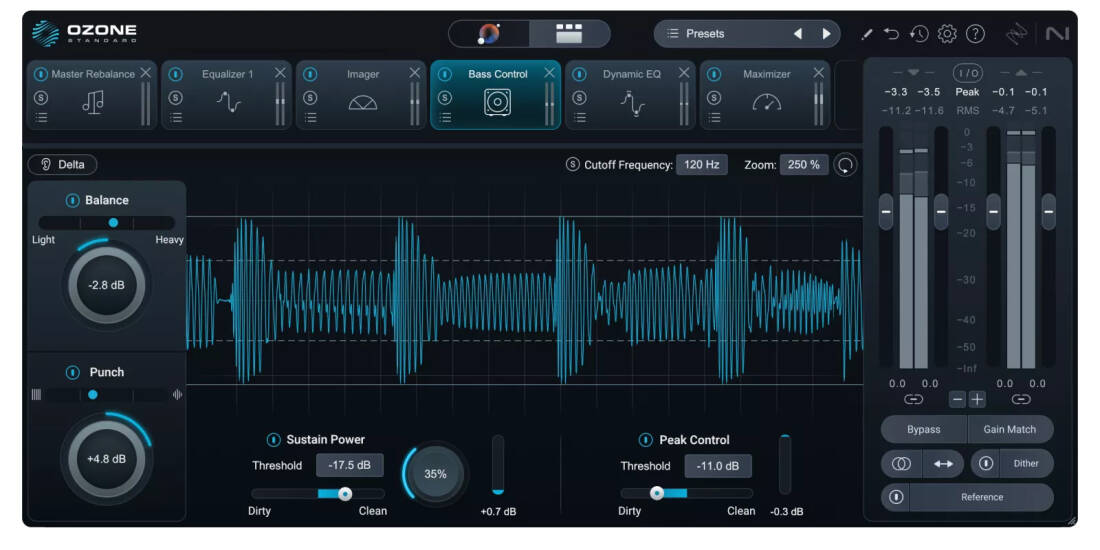Viewport: 1100px width, 550px height.
Task: Toggle the Balance section power
Action: point(72,201)
